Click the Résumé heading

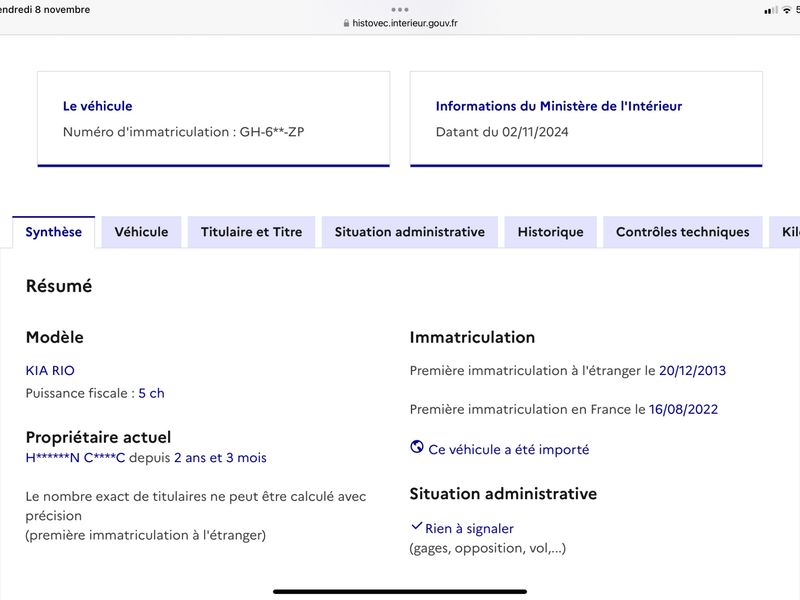point(59,286)
